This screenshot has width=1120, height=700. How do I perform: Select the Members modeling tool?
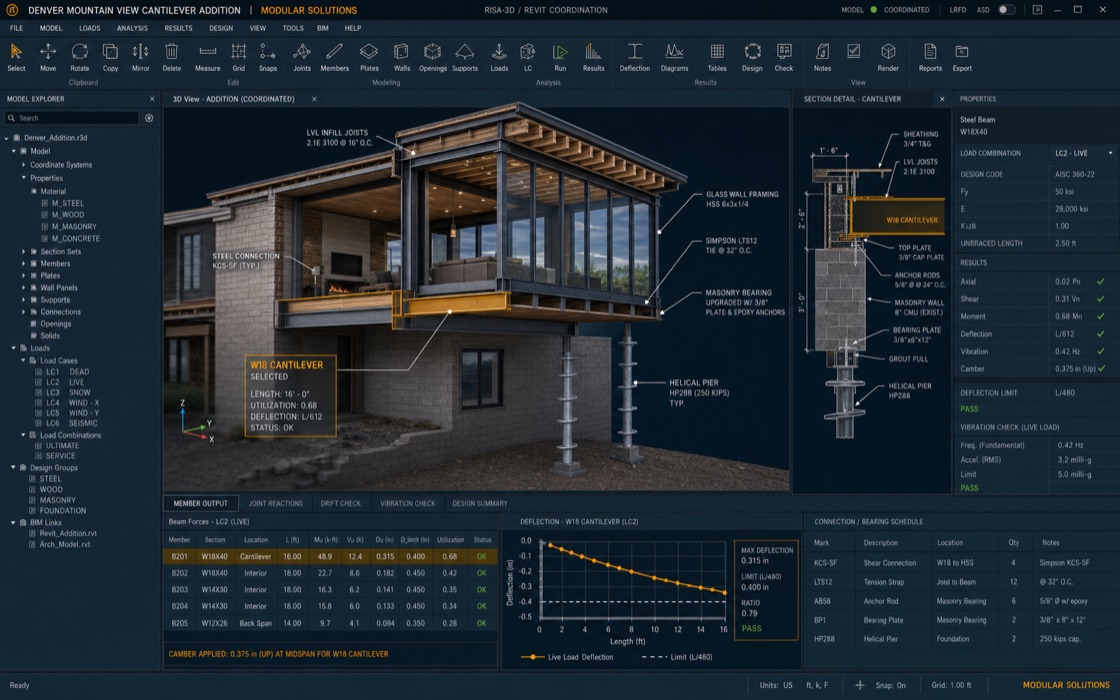pyautogui.click(x=334, y=57)
